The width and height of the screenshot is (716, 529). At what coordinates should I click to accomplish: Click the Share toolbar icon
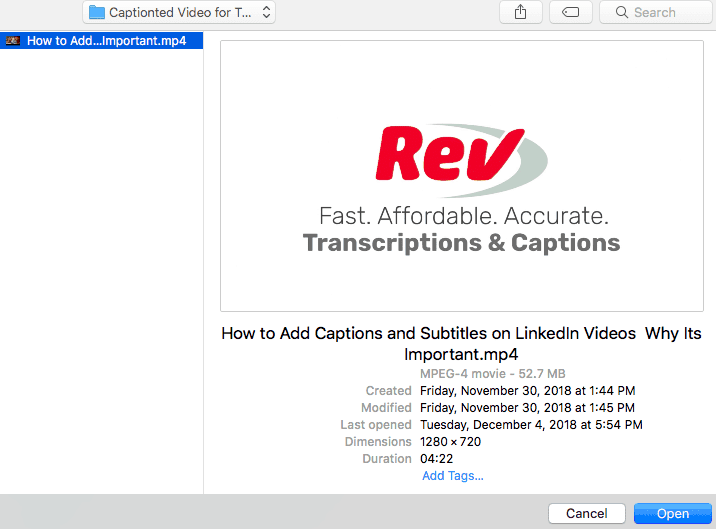521,12
